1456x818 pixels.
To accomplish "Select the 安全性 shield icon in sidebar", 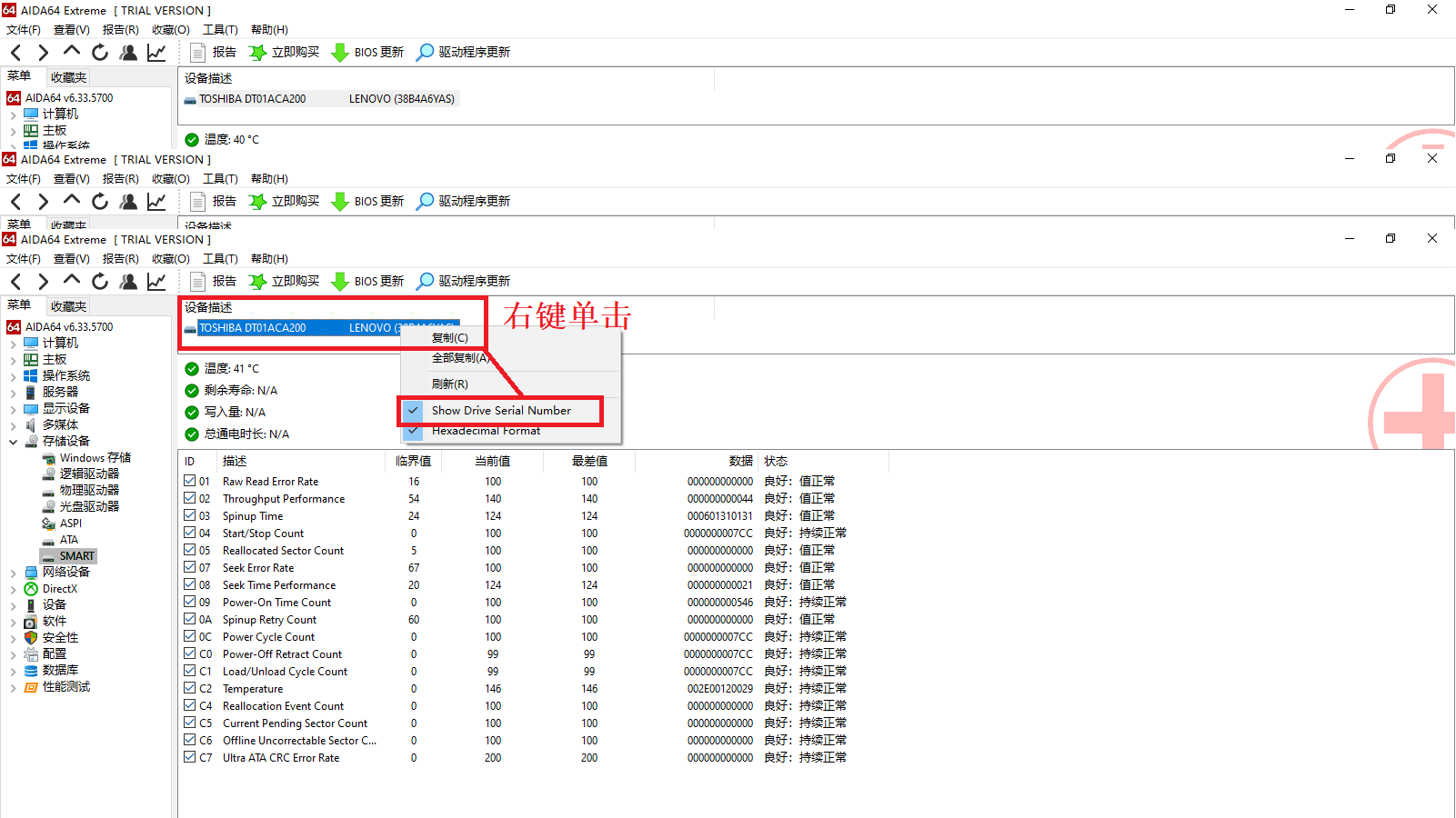I will [x=31, y=638].
